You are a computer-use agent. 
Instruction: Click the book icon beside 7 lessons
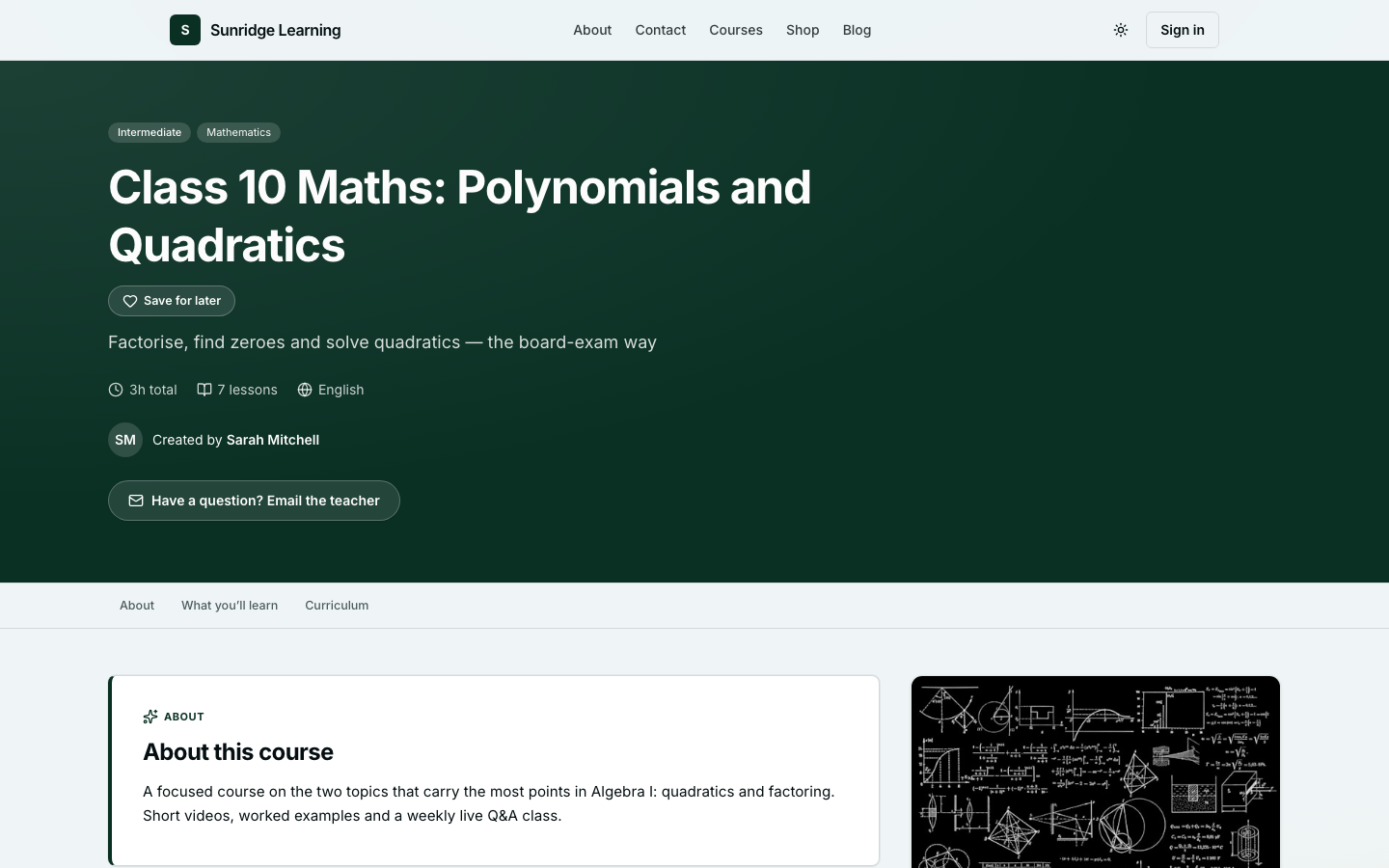pyautogui.click(x=204, y=390)
